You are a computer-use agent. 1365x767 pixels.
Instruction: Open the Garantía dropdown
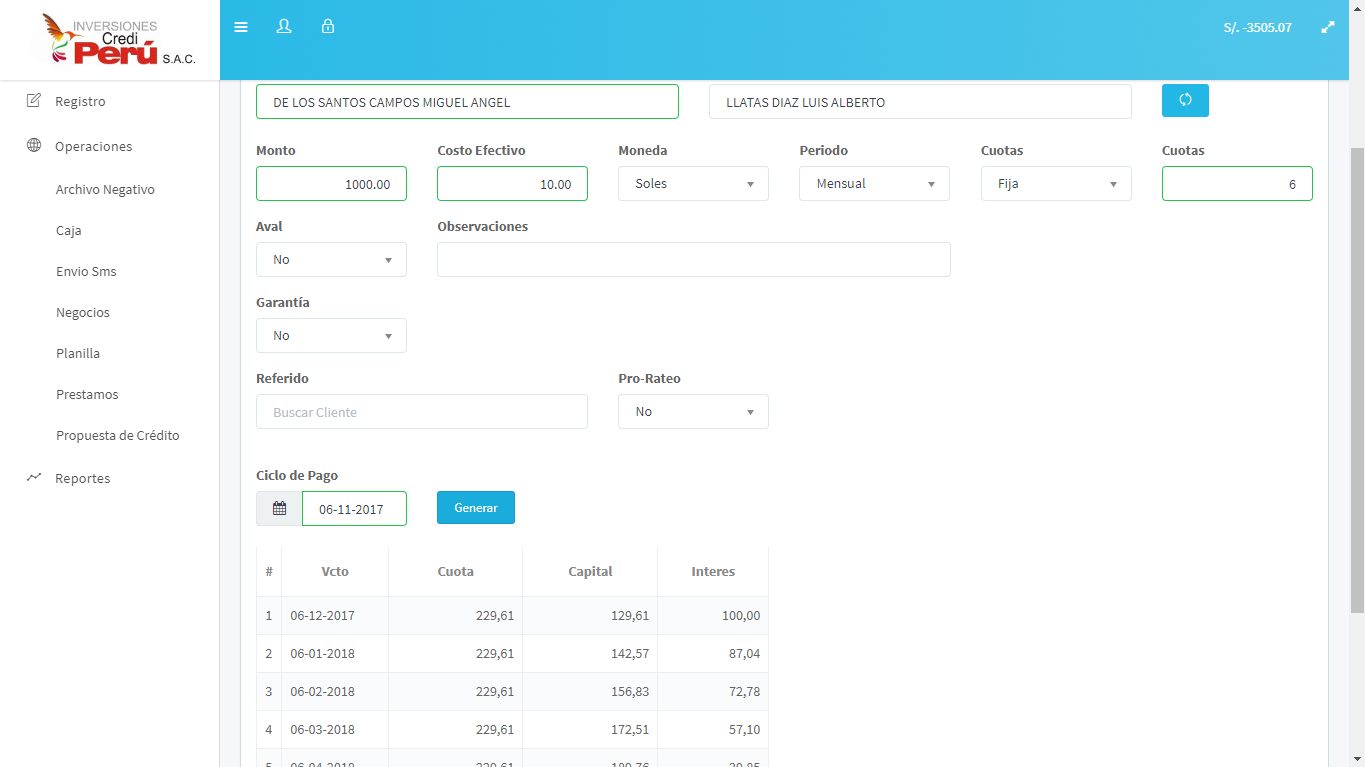331,336
